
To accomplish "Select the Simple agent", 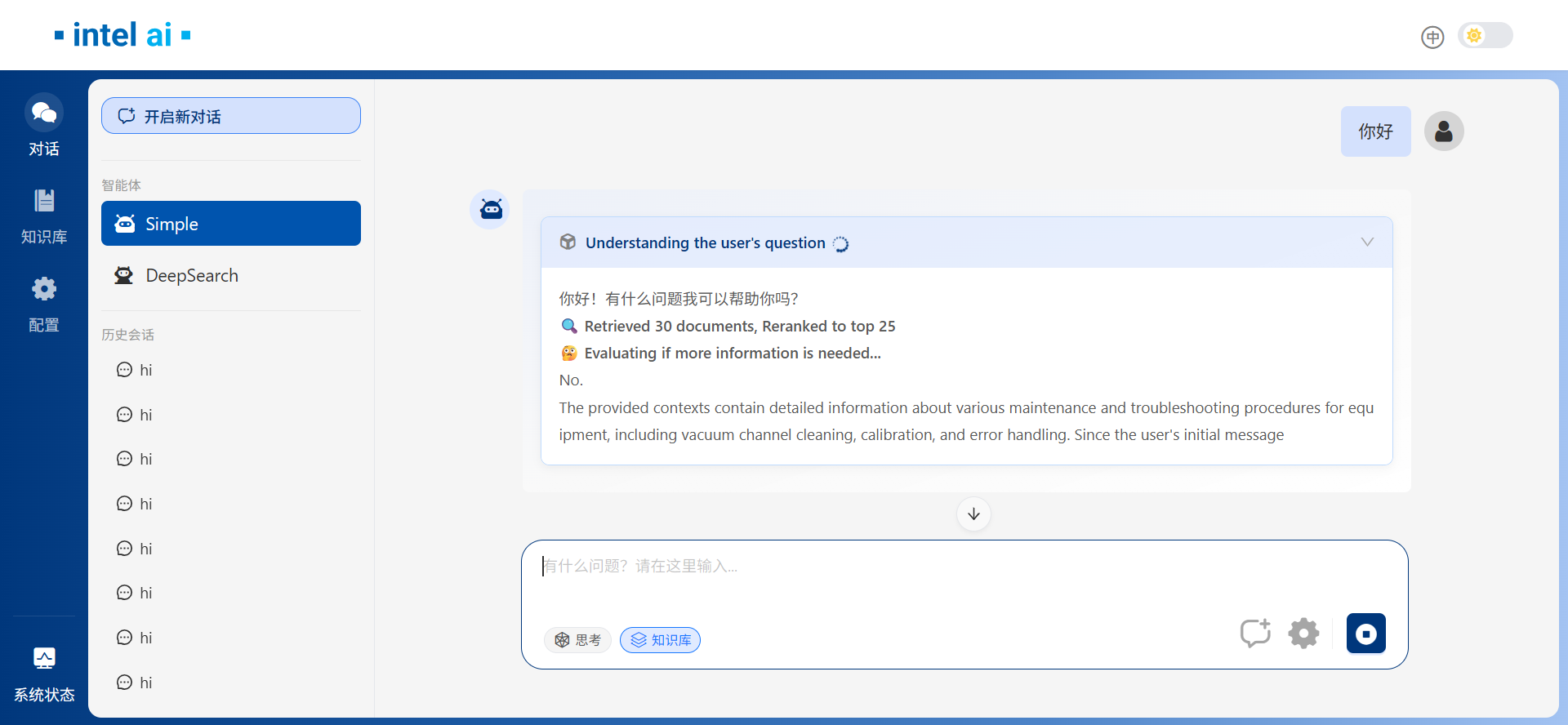I will click(231, 224).
